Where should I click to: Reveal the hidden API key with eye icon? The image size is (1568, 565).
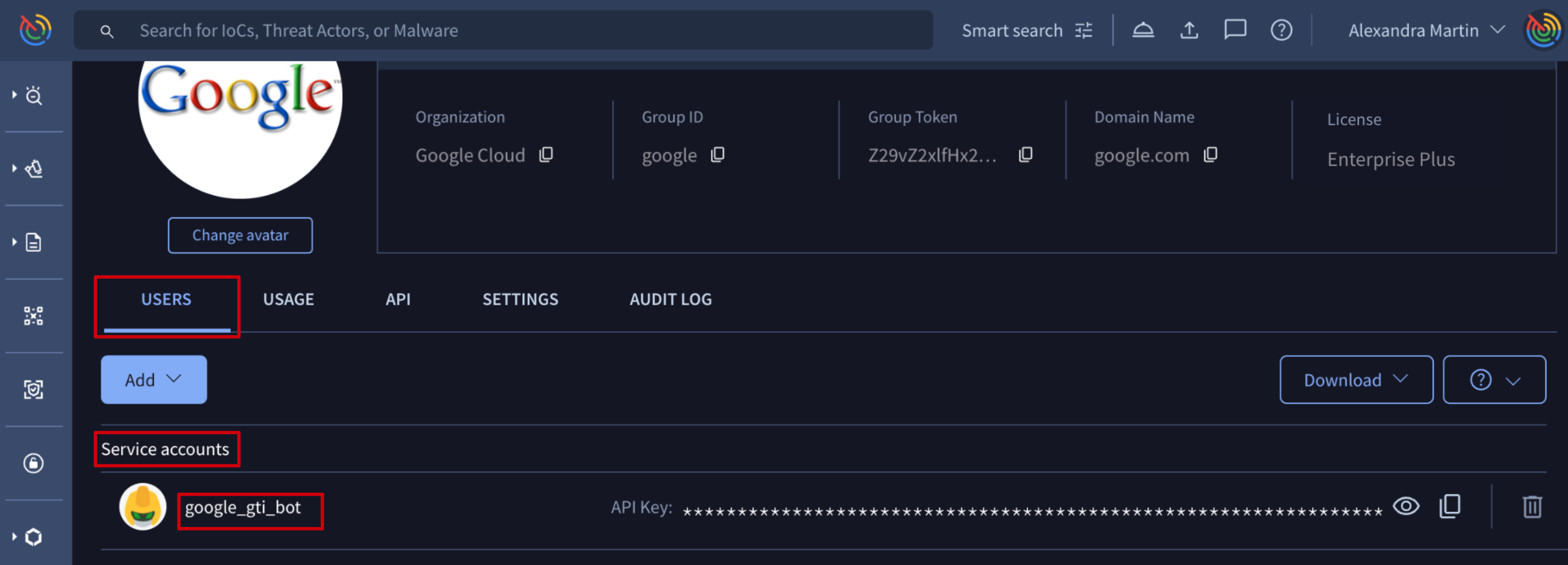pos(1405,507)
